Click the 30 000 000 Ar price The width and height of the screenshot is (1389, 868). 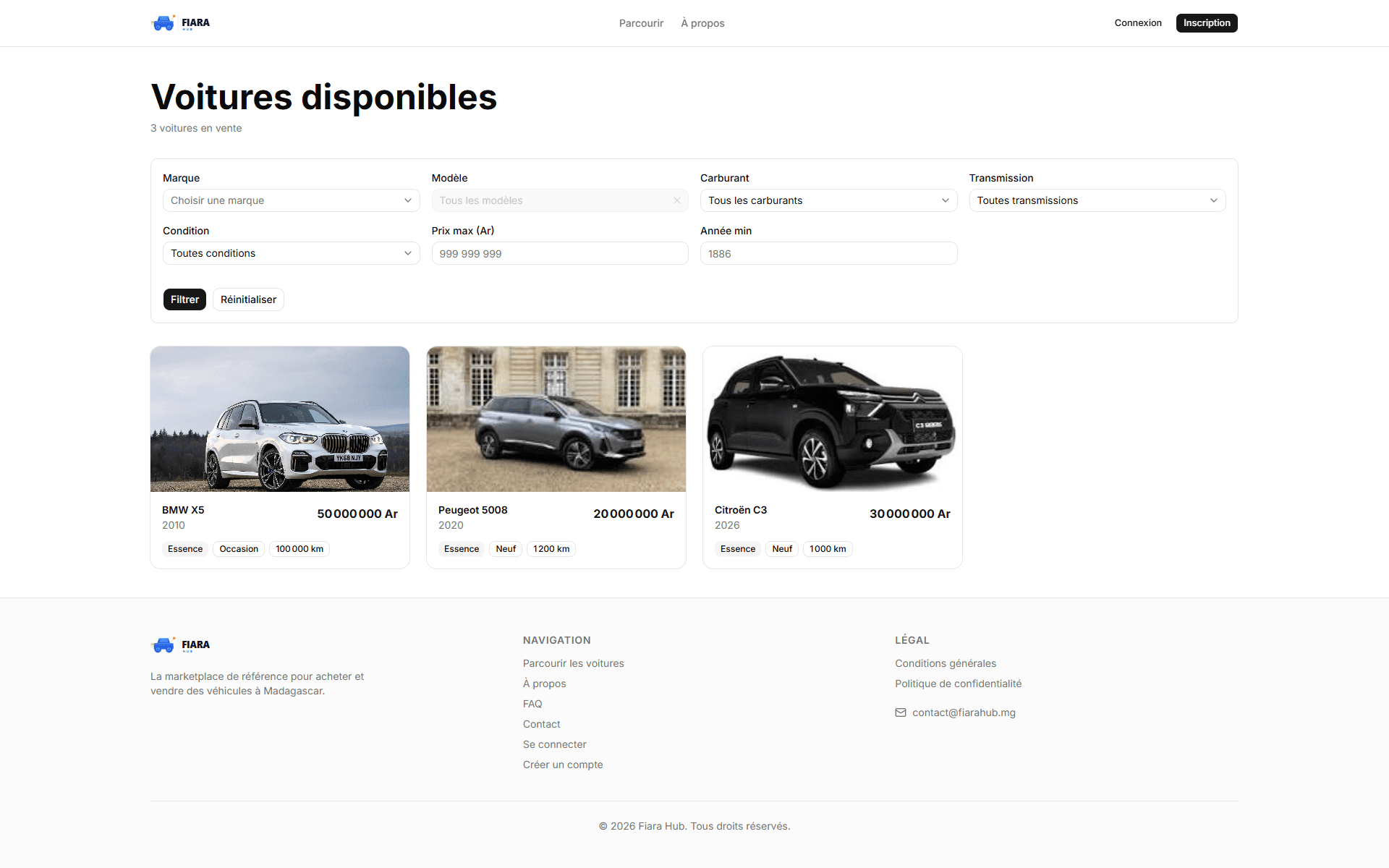pyautogui.click(x=910, y=514)
